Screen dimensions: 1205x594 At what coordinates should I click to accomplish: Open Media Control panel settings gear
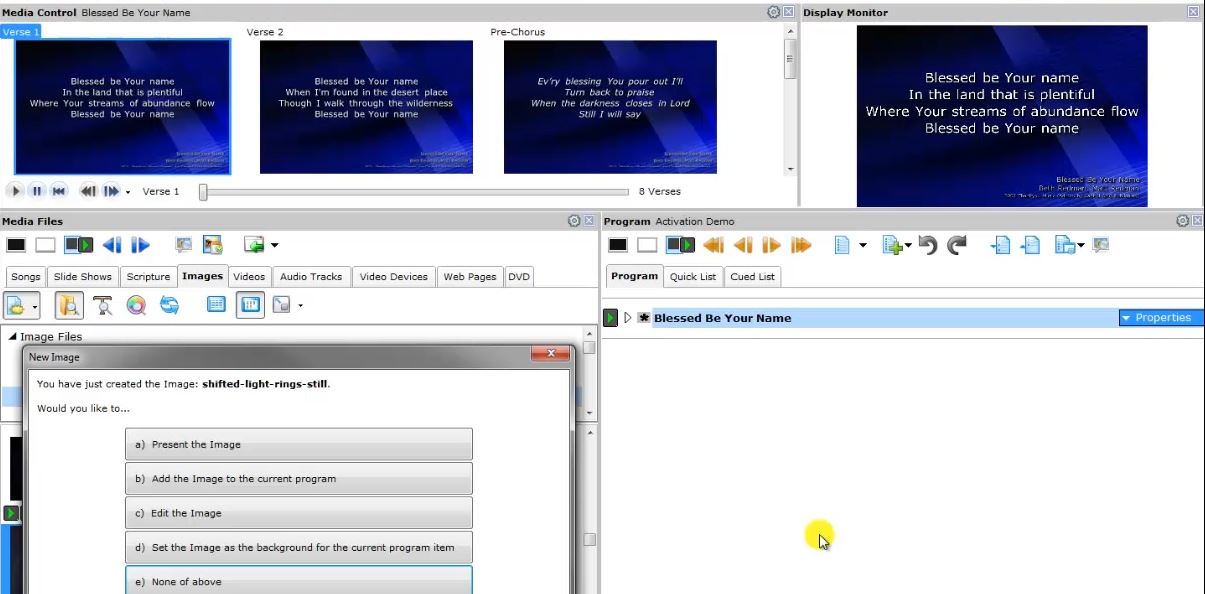coord(773,12)
